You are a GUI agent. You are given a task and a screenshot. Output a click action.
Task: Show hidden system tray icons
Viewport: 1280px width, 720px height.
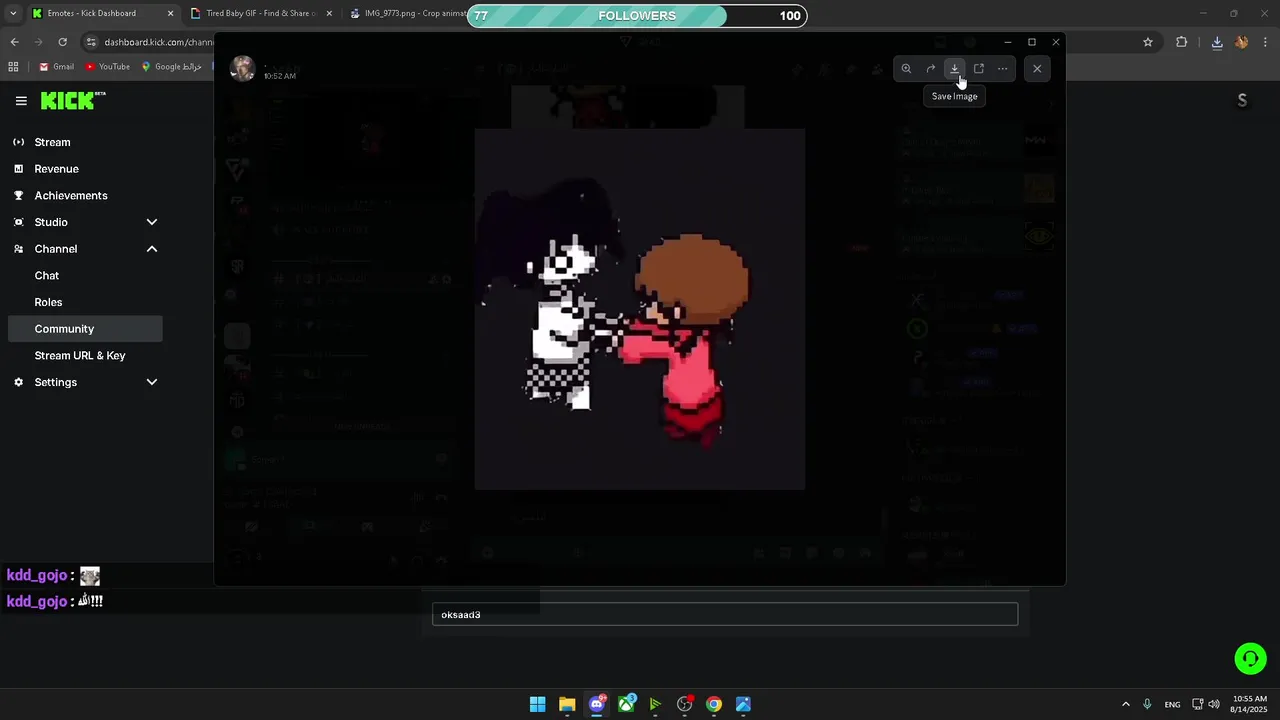(x=1126, y=704)
